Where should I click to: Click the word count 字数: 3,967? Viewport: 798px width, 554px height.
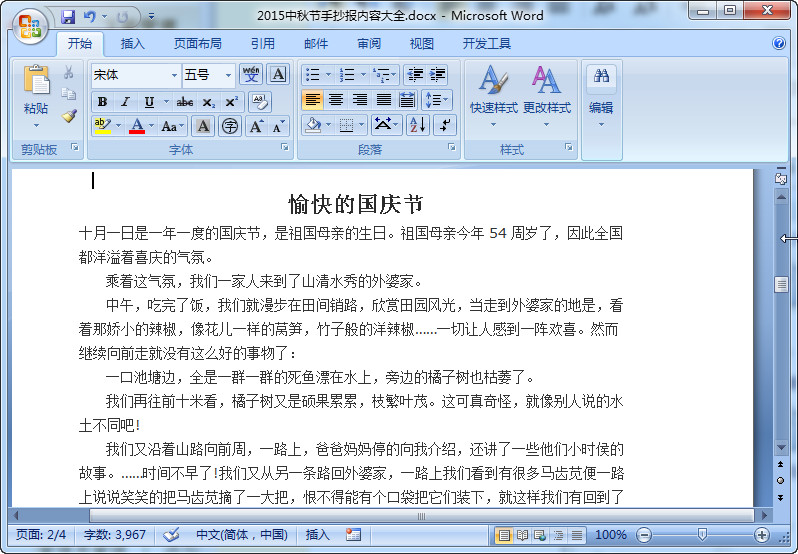click(115, 535)
